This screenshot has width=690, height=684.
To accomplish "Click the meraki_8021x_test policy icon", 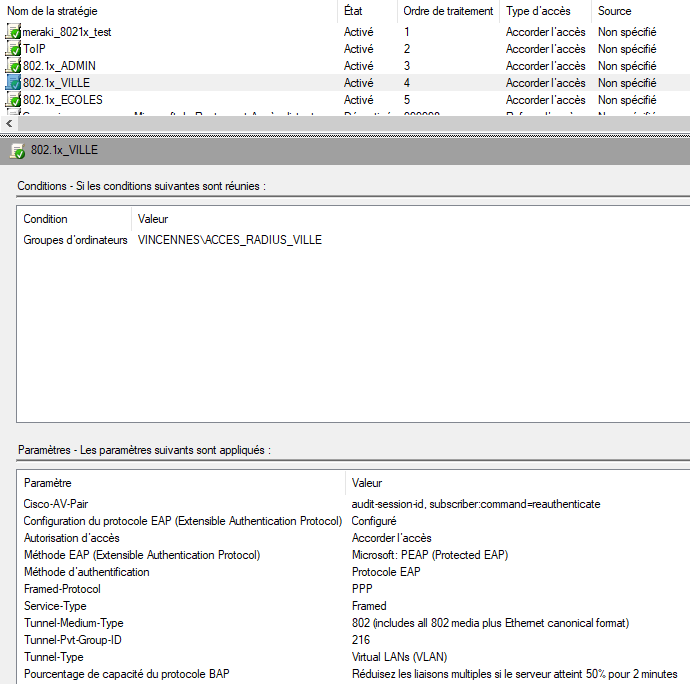I will tap(13, 32).
